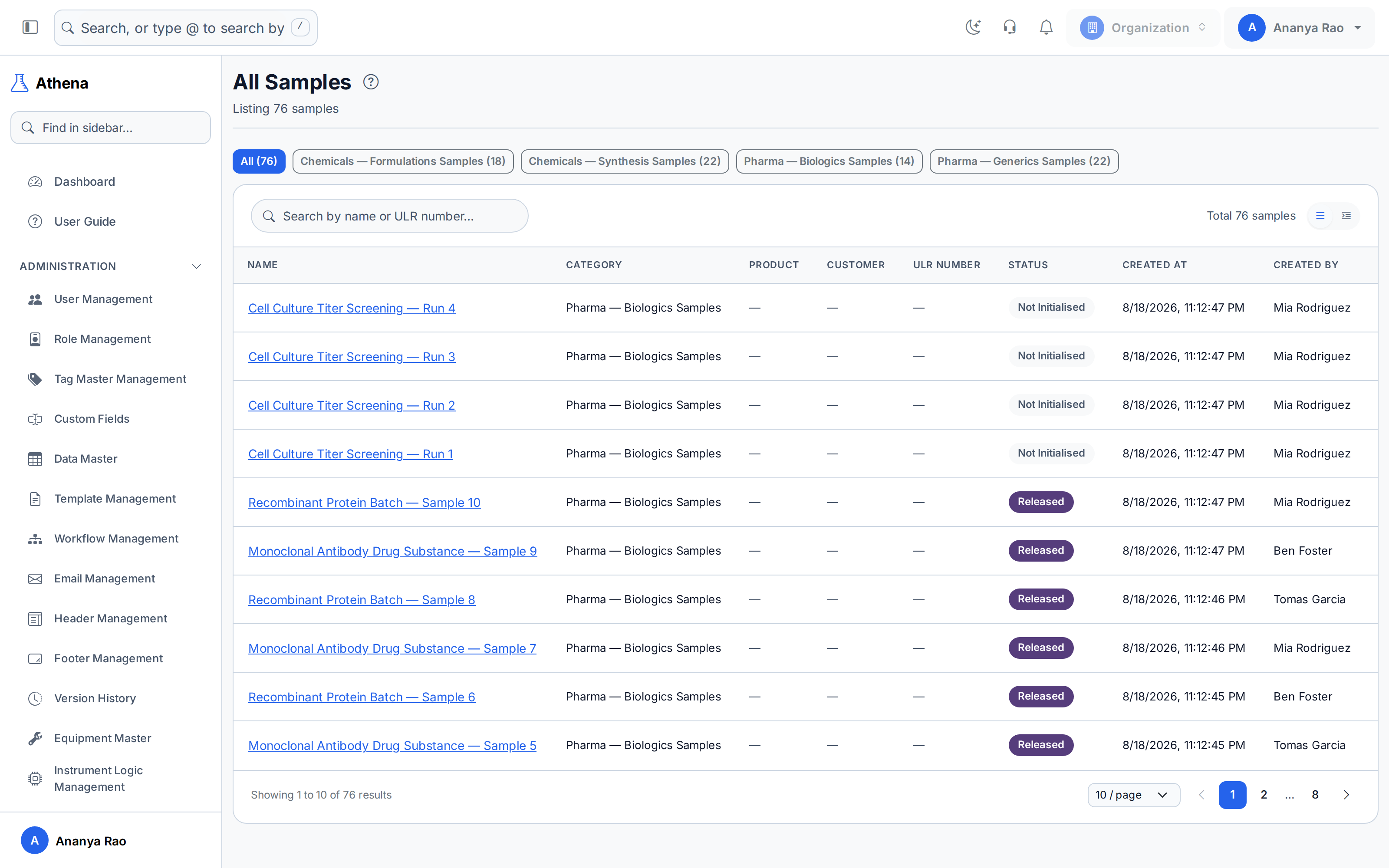Click Template Management document icon
The image size is (1389, 868).
[35, 499]
